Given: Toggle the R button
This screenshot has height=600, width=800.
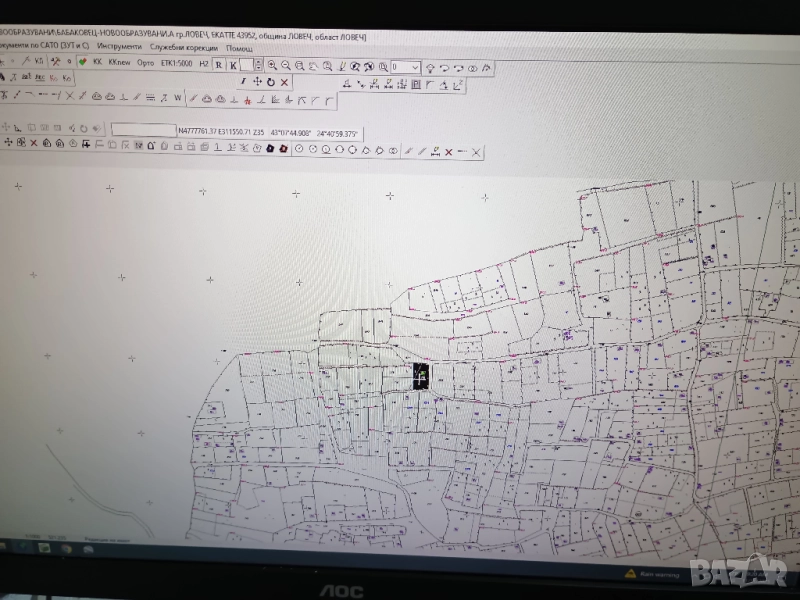Looking at the screenshot, I should pyautogui.click(x=218, y=64).
